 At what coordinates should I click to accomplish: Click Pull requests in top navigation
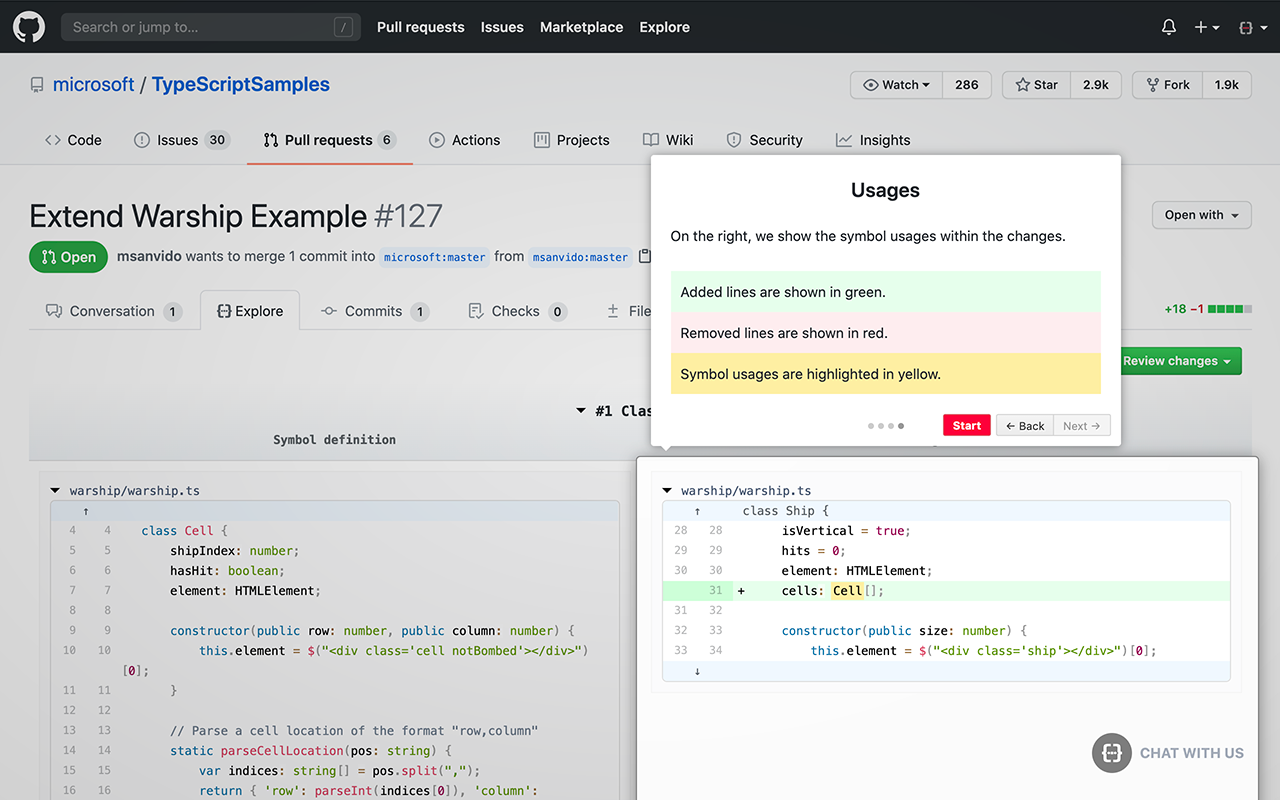coord(420,27)
